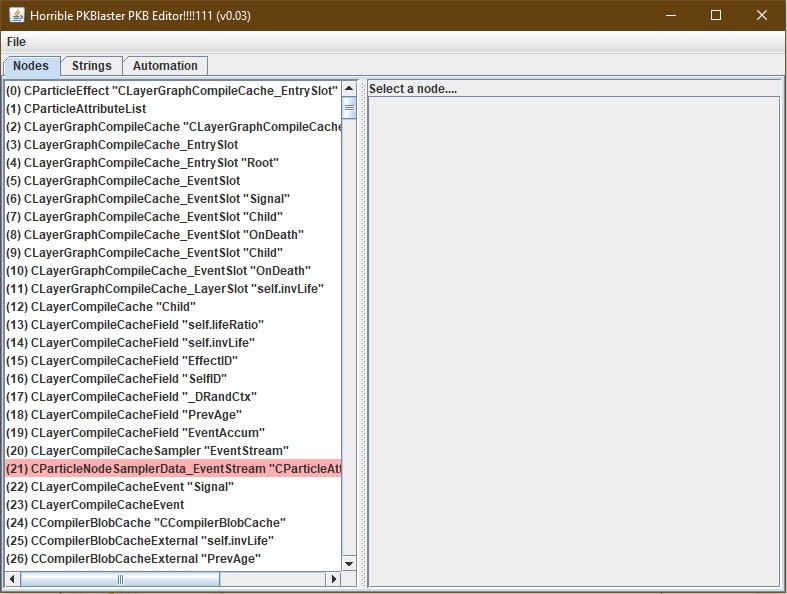Select node (22) CLayerCompileCacheEvent "Signal"
Viewport: 787px width, 594px height.
coord(173,487)
